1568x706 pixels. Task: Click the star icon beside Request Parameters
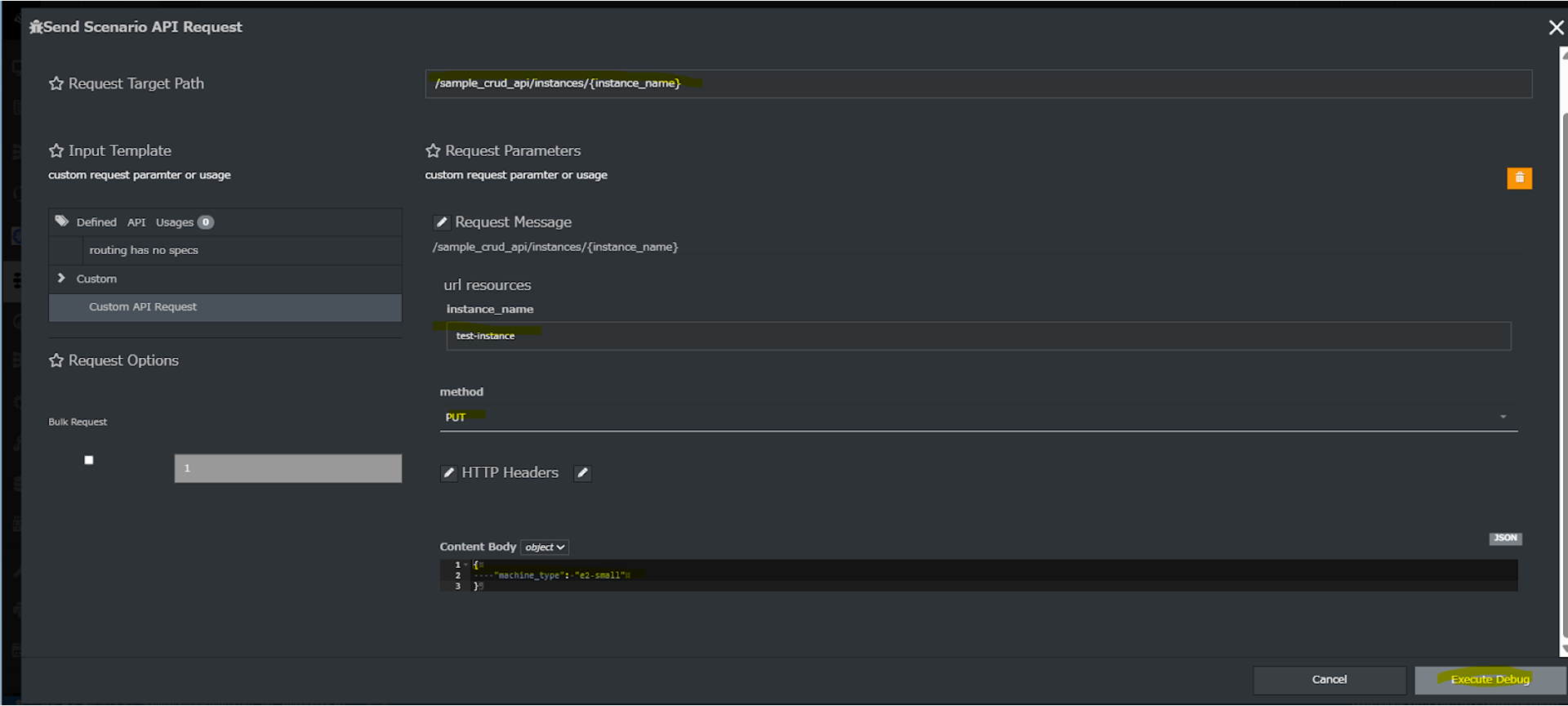tap(433, 150)
